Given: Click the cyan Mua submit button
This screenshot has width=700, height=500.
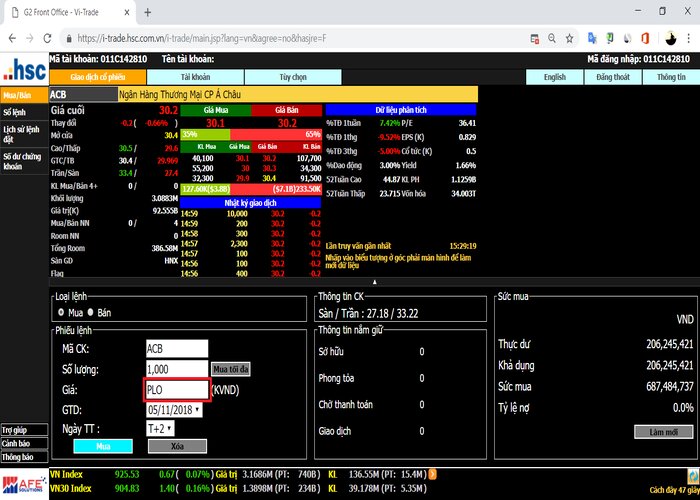Looking at the screenshot, I should coord(103,446).
